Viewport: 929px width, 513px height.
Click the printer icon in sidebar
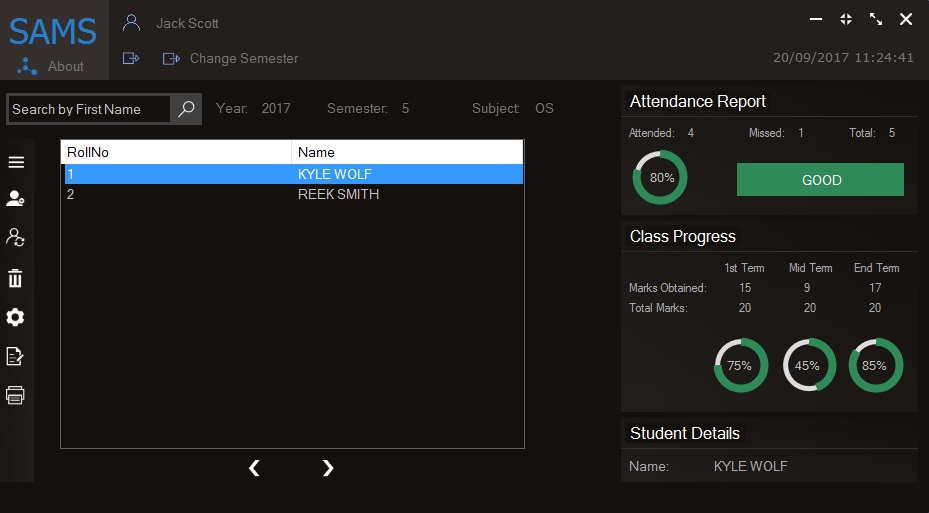click(x=15, y=395)
